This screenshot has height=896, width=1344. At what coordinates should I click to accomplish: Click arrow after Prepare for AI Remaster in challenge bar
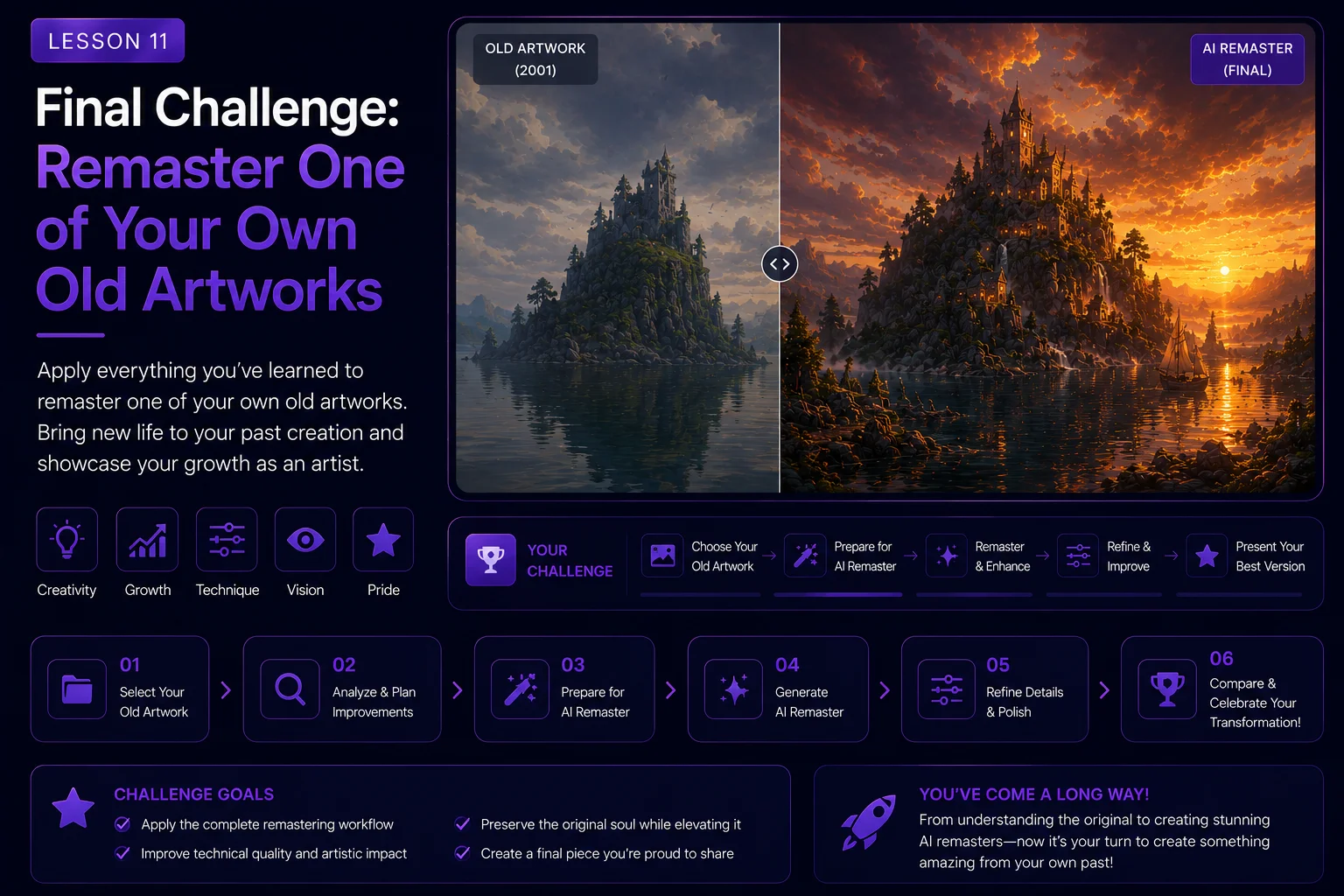click(911, 556)
